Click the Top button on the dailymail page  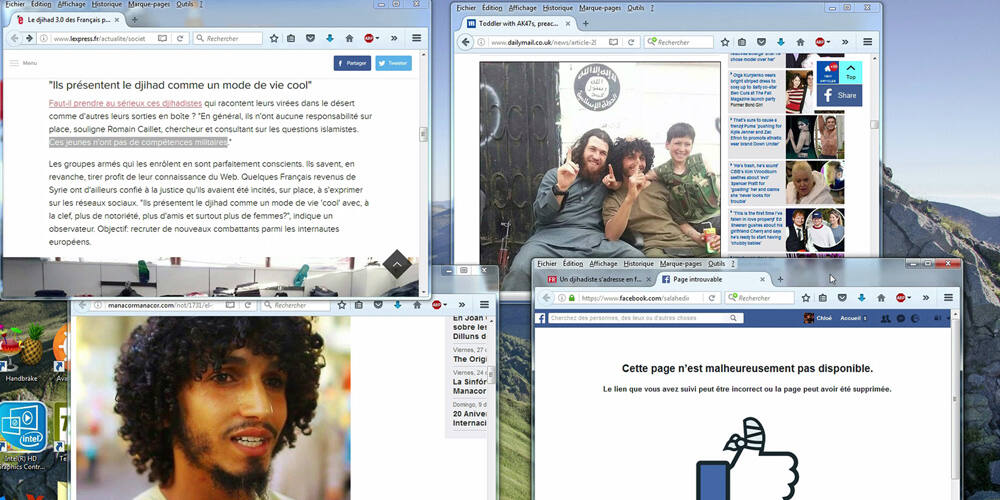click(x=850, y=72)
